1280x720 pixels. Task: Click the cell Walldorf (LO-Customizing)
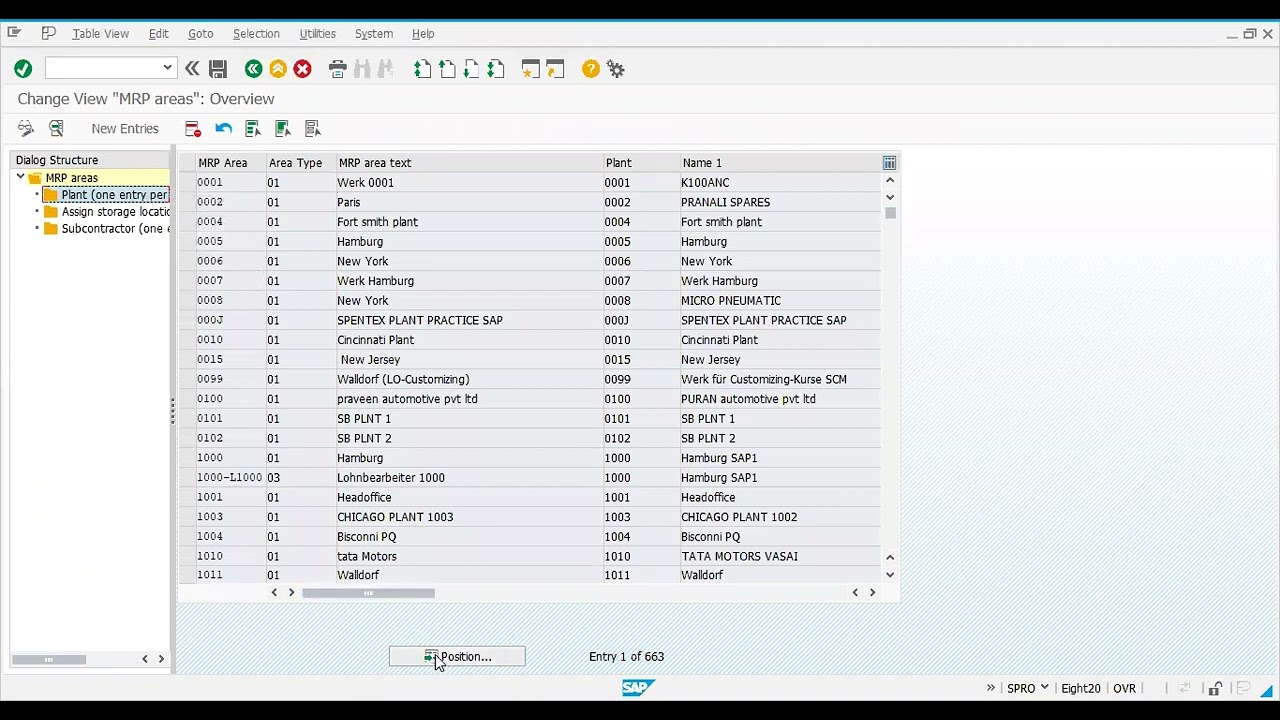(x=468, y=379)
